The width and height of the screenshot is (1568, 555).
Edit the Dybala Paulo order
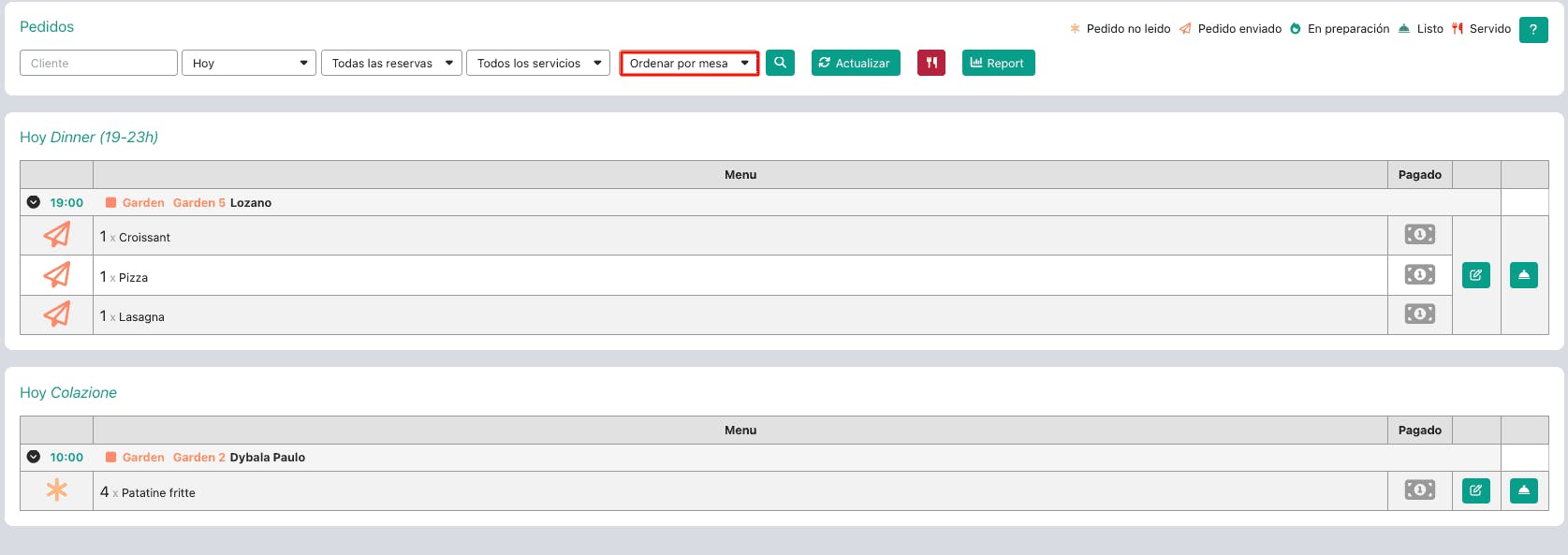(1476, 490)
